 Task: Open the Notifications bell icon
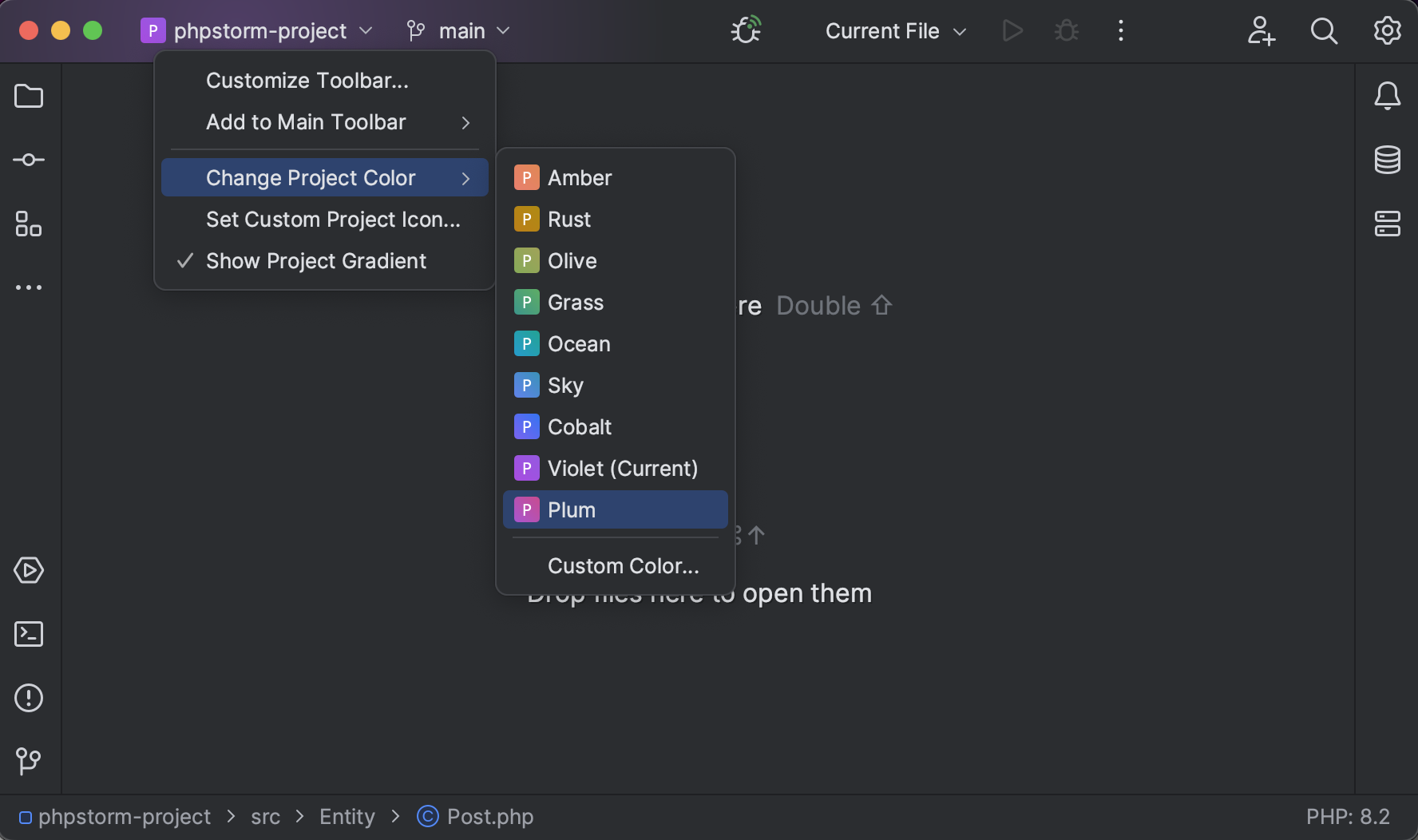[1388, 96]
